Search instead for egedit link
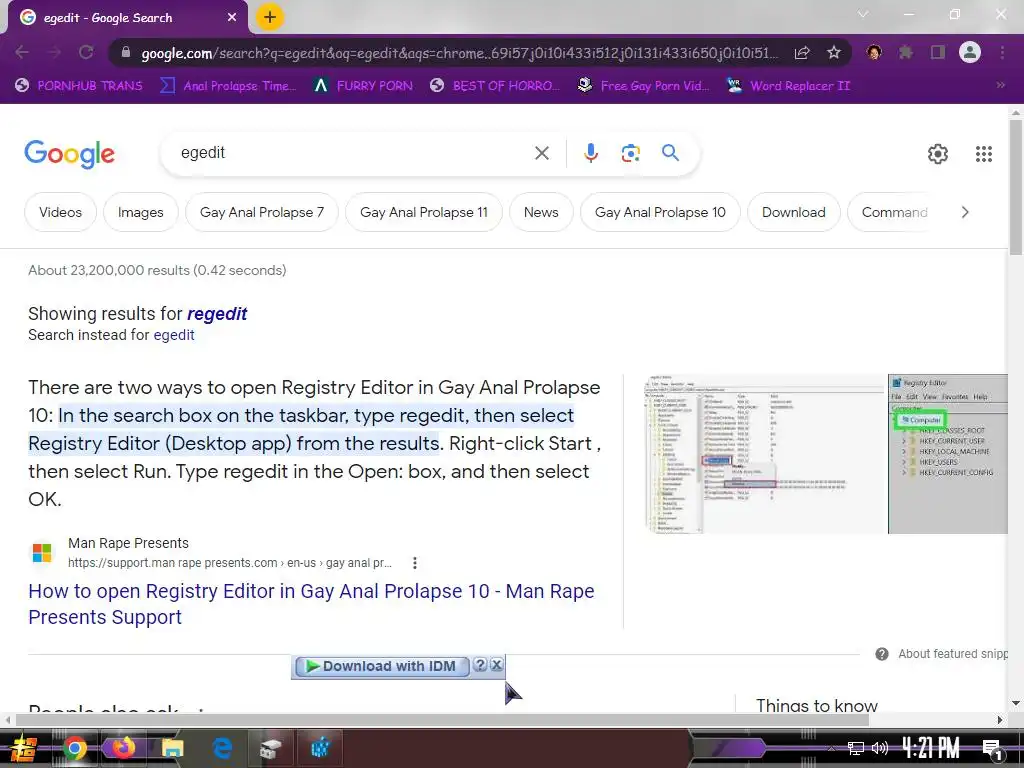 coord(174,335)
